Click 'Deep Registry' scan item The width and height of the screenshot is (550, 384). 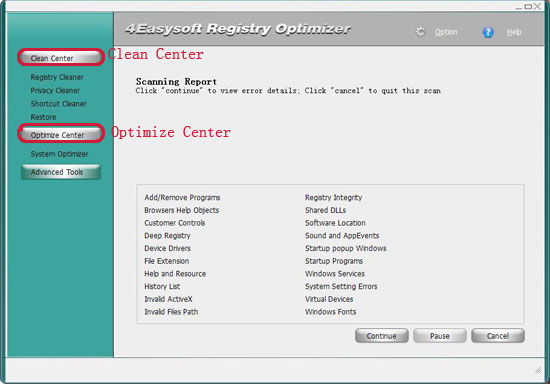[167, 236]
